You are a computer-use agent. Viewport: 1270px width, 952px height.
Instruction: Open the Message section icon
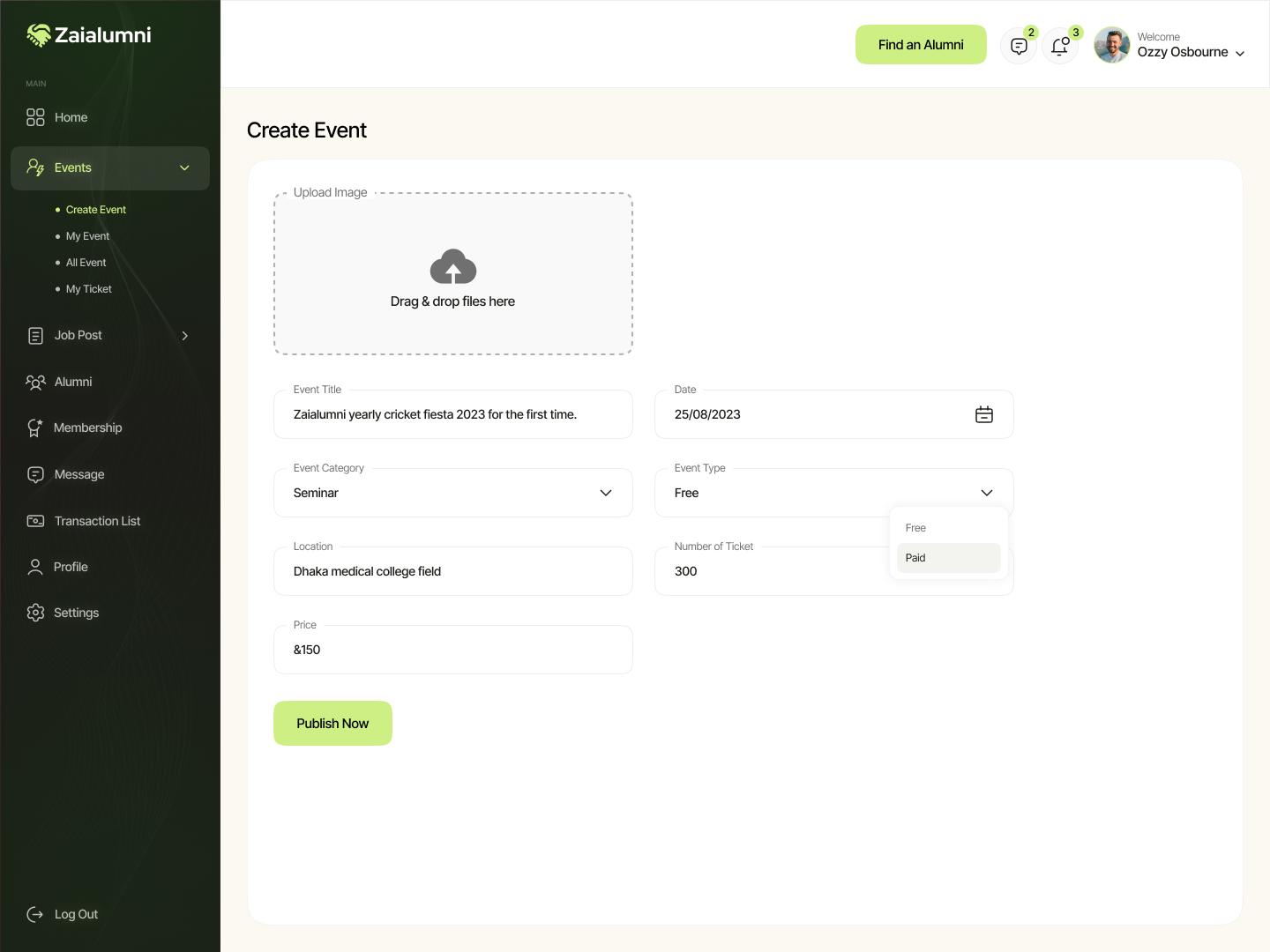tap(34, 474)
